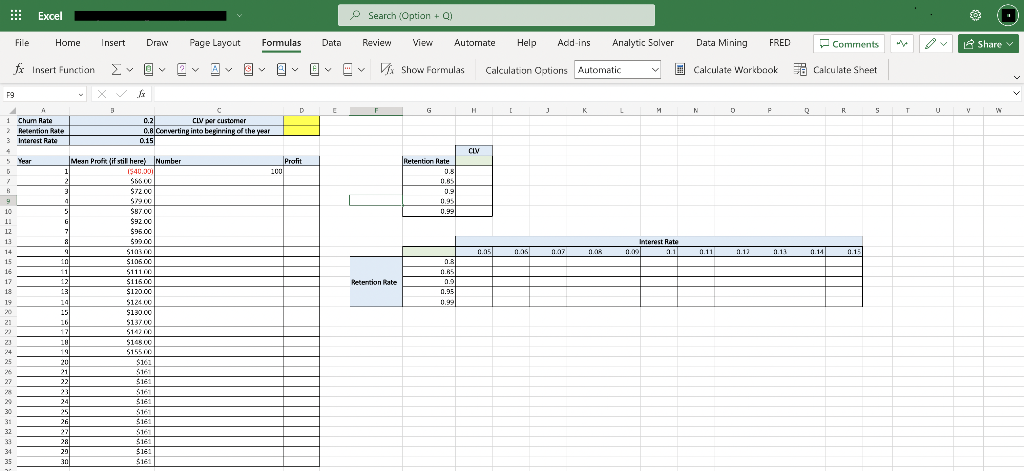Switch to the Help tab

click(526, 42)
